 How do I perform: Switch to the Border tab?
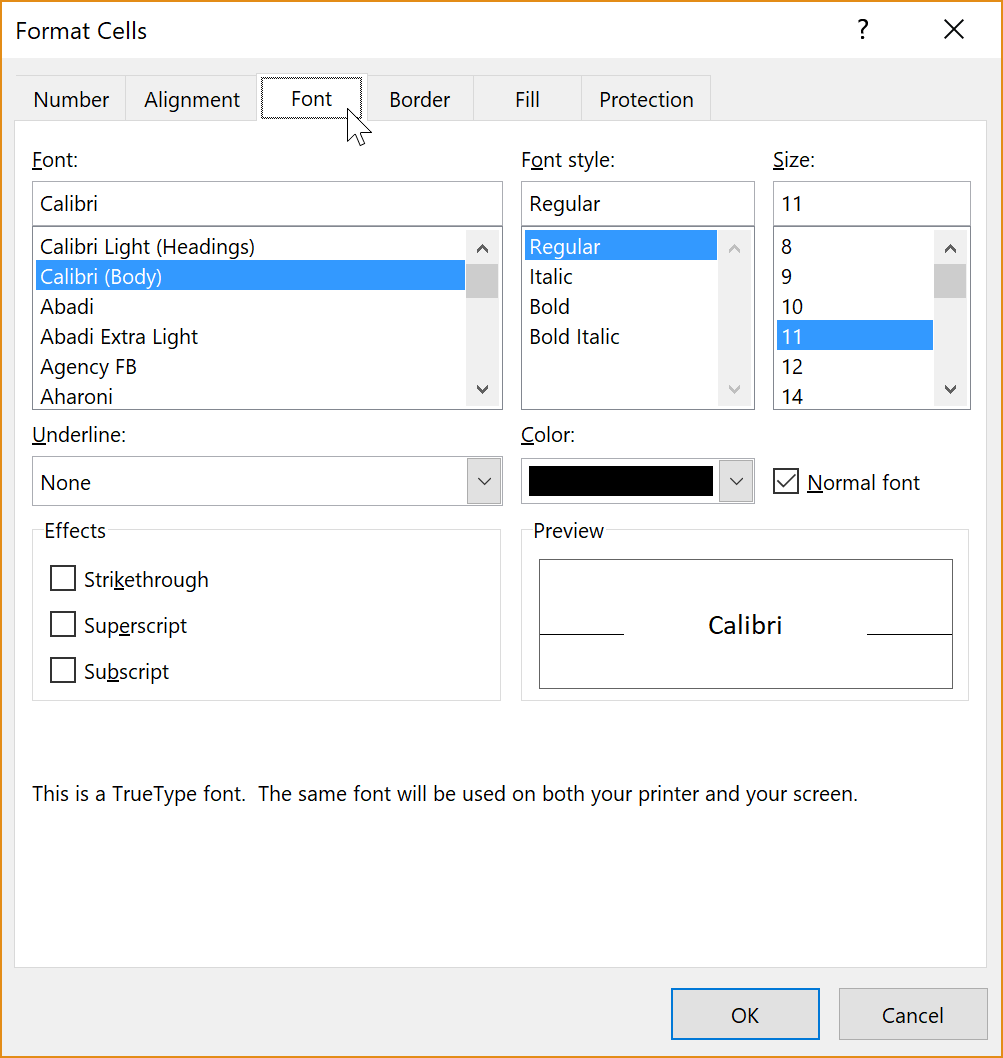(x=419, y=99)
